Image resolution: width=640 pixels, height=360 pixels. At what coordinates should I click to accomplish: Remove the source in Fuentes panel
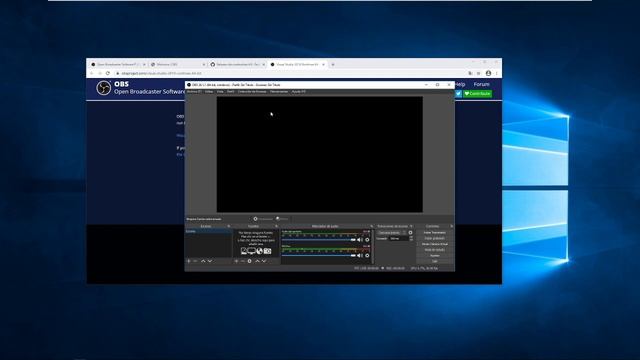[242, 261]
